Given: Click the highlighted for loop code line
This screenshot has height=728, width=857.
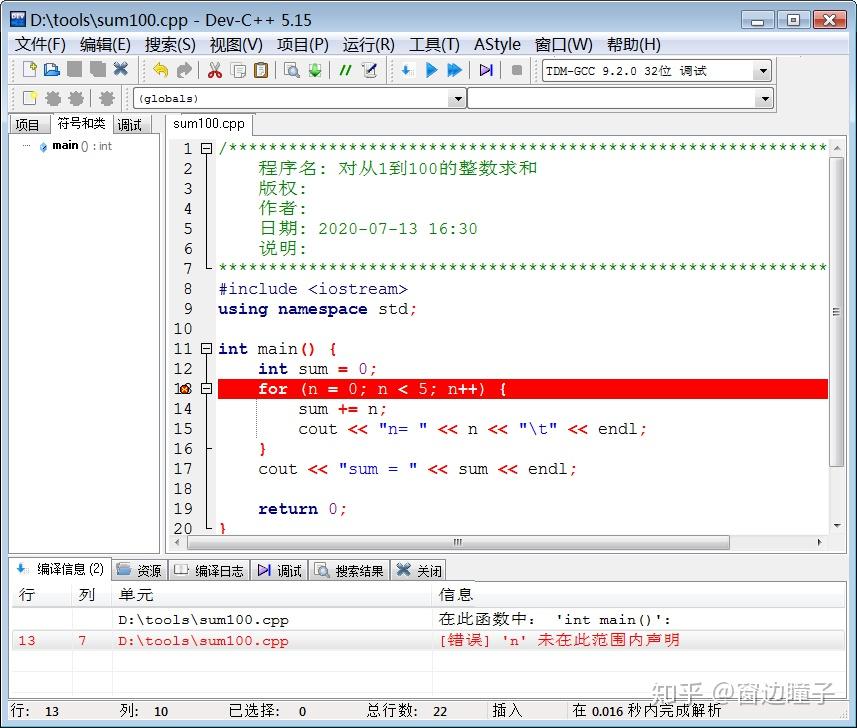Looking at the screenshot, I should pos(523,389).
